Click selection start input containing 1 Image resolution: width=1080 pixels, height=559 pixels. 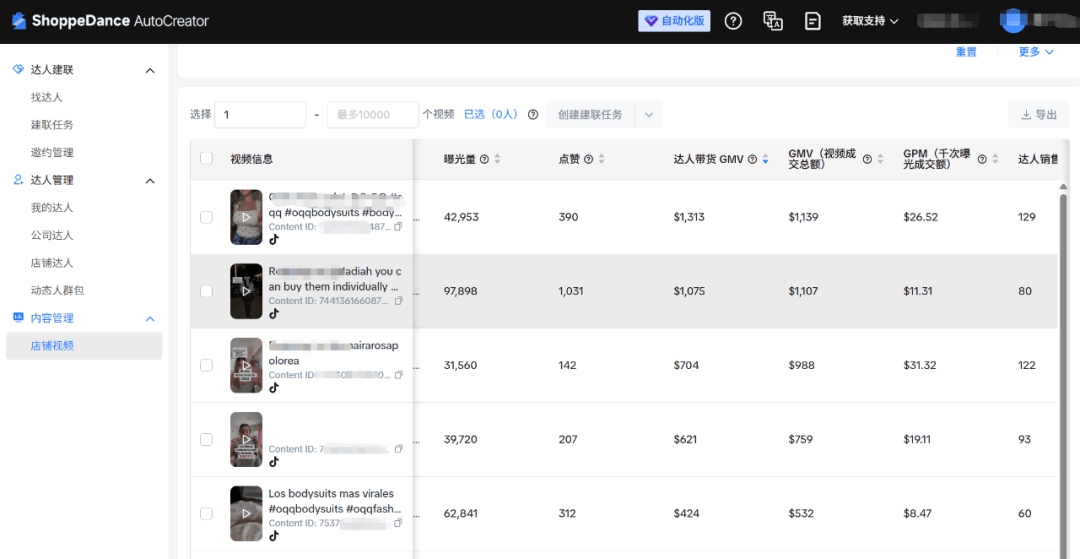260,114
